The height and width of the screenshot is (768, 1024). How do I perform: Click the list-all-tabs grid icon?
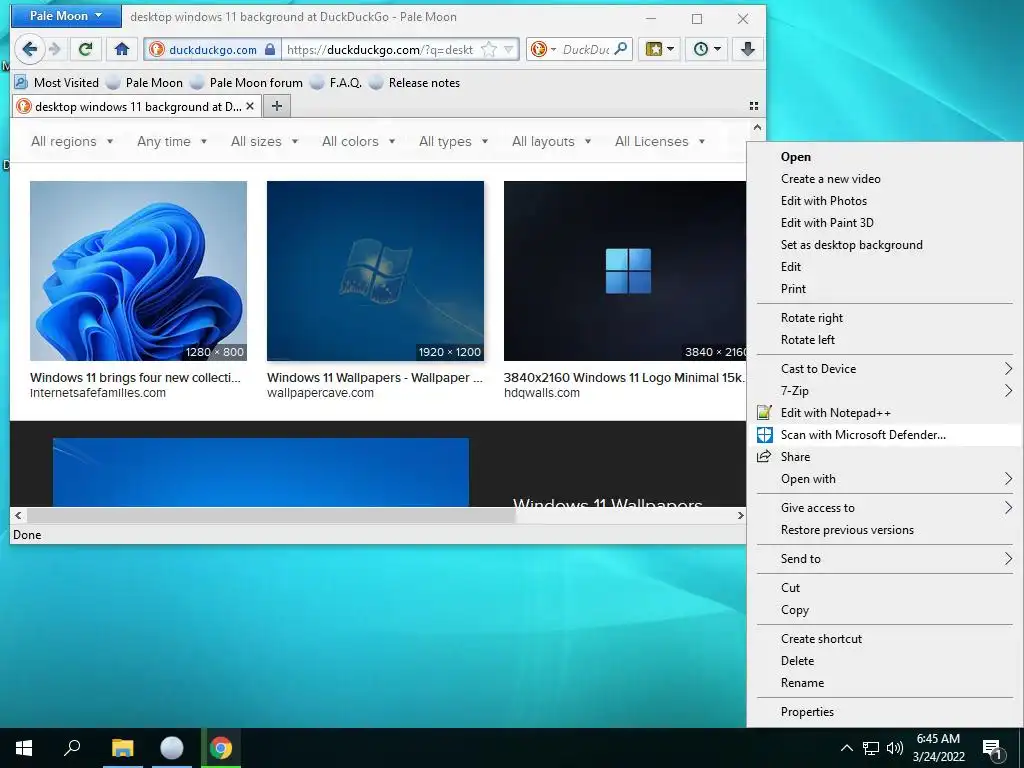click(754, 106)
